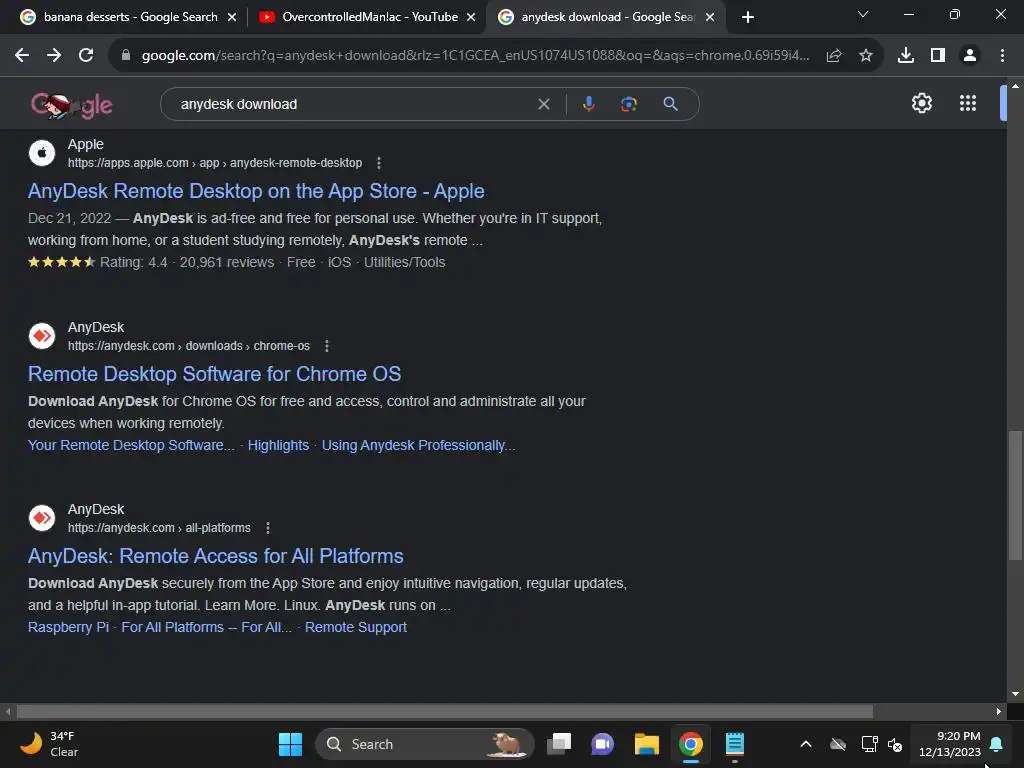Bookmark this page with the star icon
The image size is (1024, 768).
(865, 56)
